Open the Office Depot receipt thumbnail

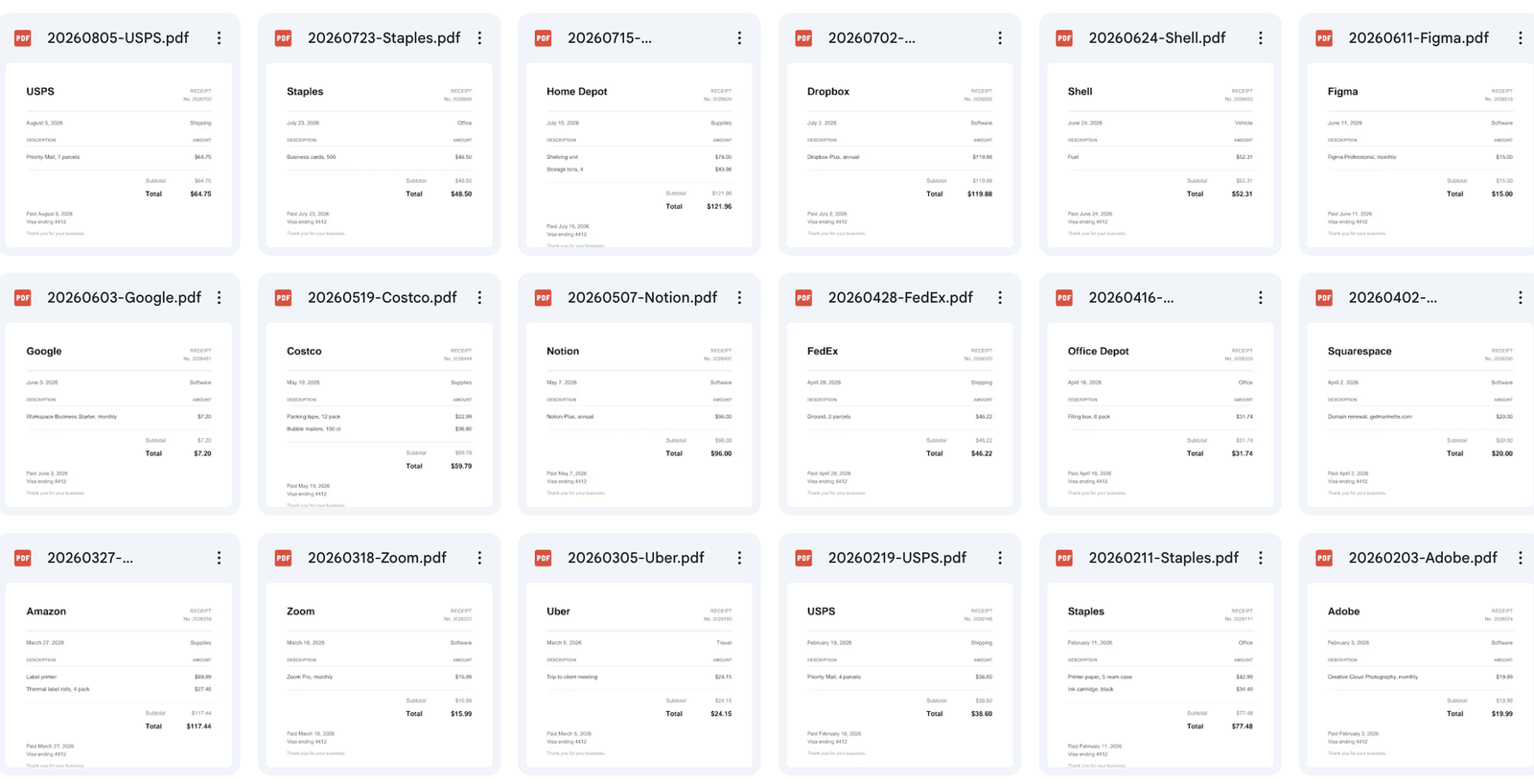[1160, 415]
